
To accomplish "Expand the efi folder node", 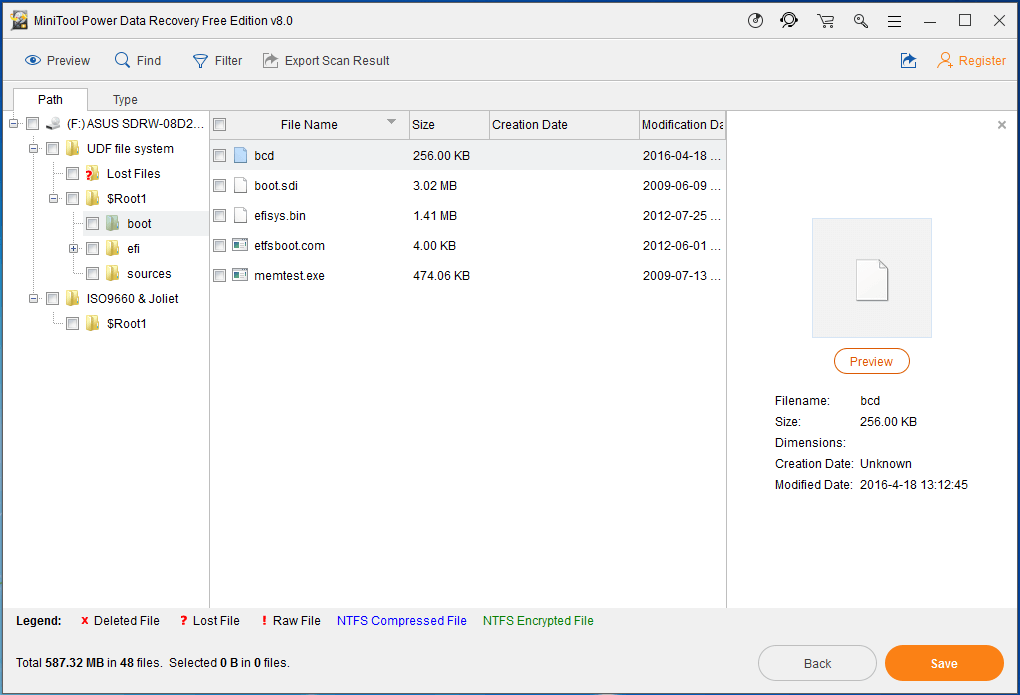I will (x=72, y=248).
